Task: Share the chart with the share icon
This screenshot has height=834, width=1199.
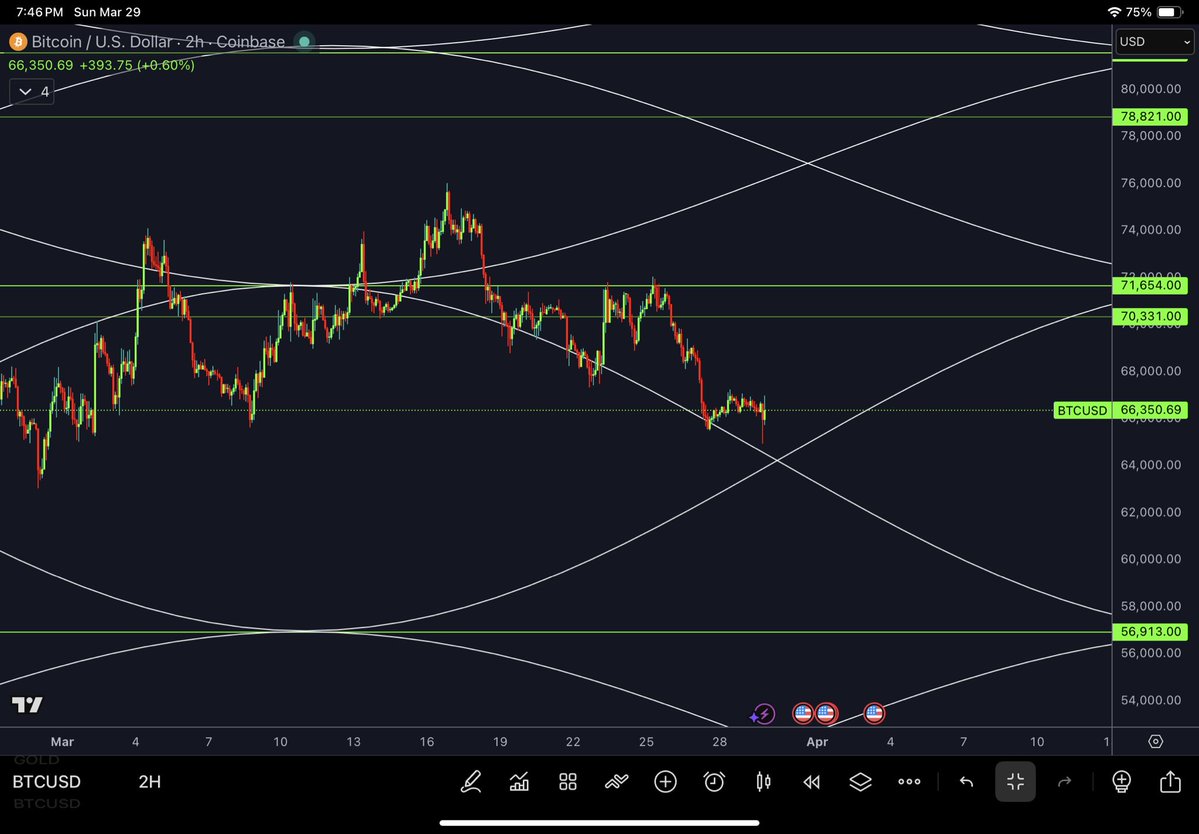Action: [1170, 781]
